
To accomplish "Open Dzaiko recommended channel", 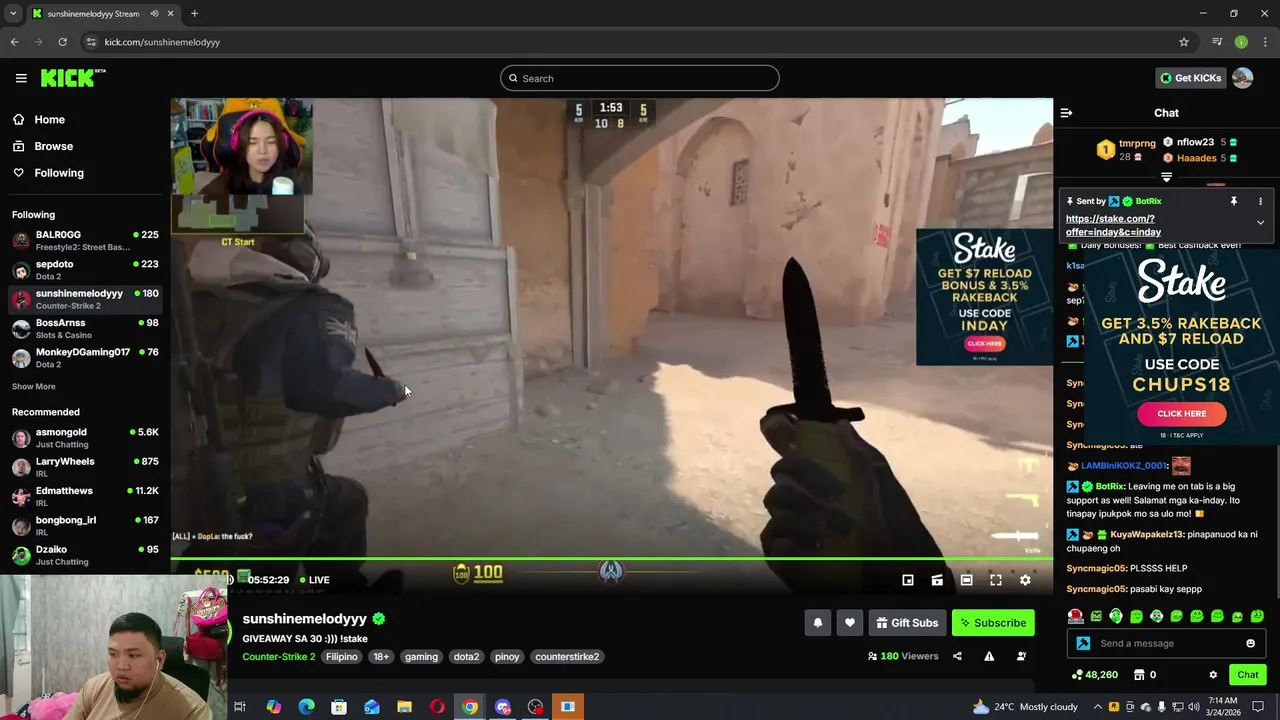I will click(x=85, y=555).
